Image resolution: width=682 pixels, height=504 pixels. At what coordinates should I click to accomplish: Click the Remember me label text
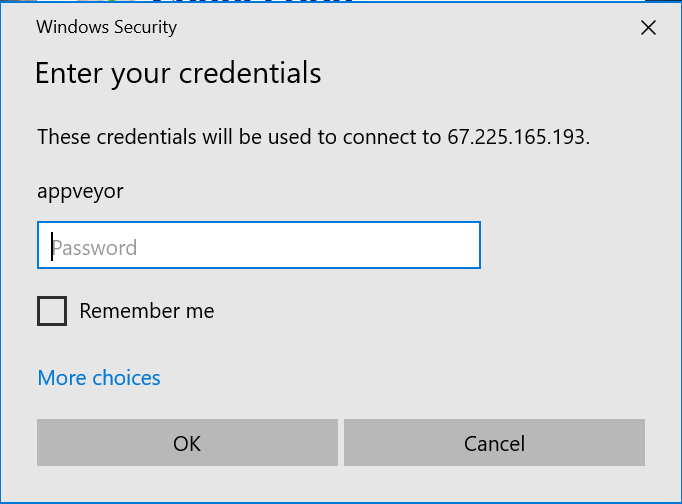tap(147, 311)
